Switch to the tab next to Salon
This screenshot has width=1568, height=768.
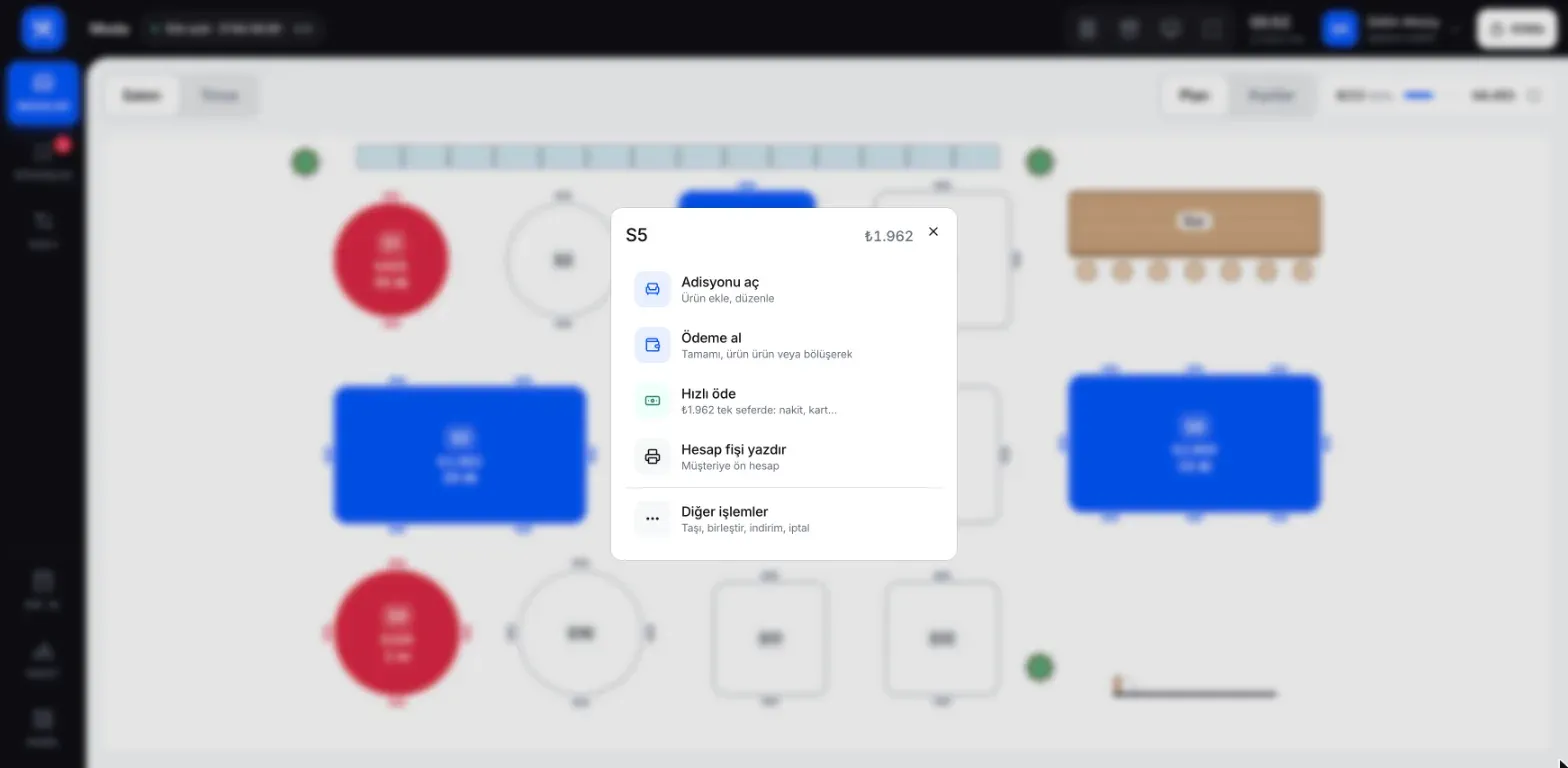(219, 96)
